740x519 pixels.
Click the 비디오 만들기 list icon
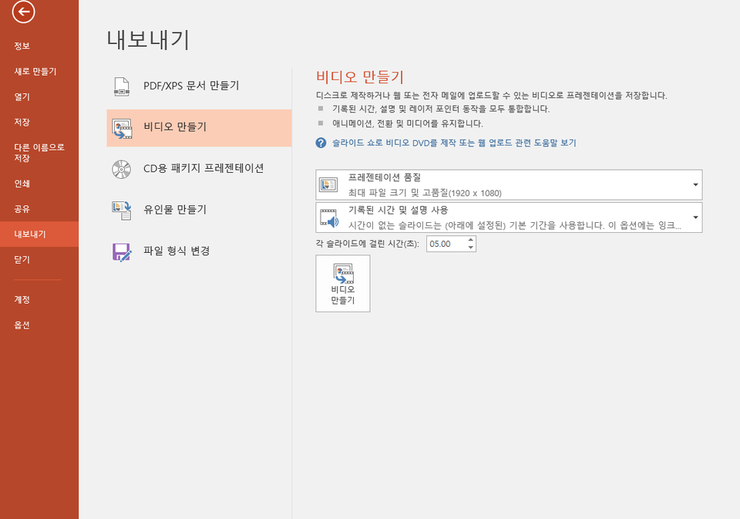122,128
